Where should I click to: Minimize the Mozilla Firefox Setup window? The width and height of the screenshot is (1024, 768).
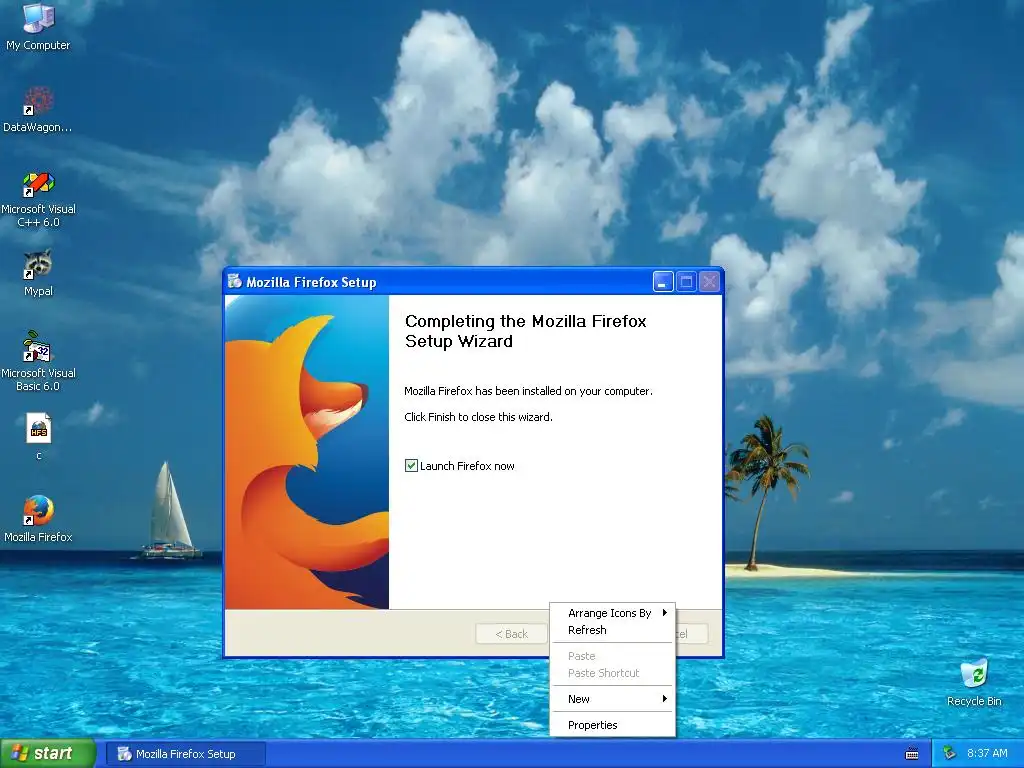[663, 282]
